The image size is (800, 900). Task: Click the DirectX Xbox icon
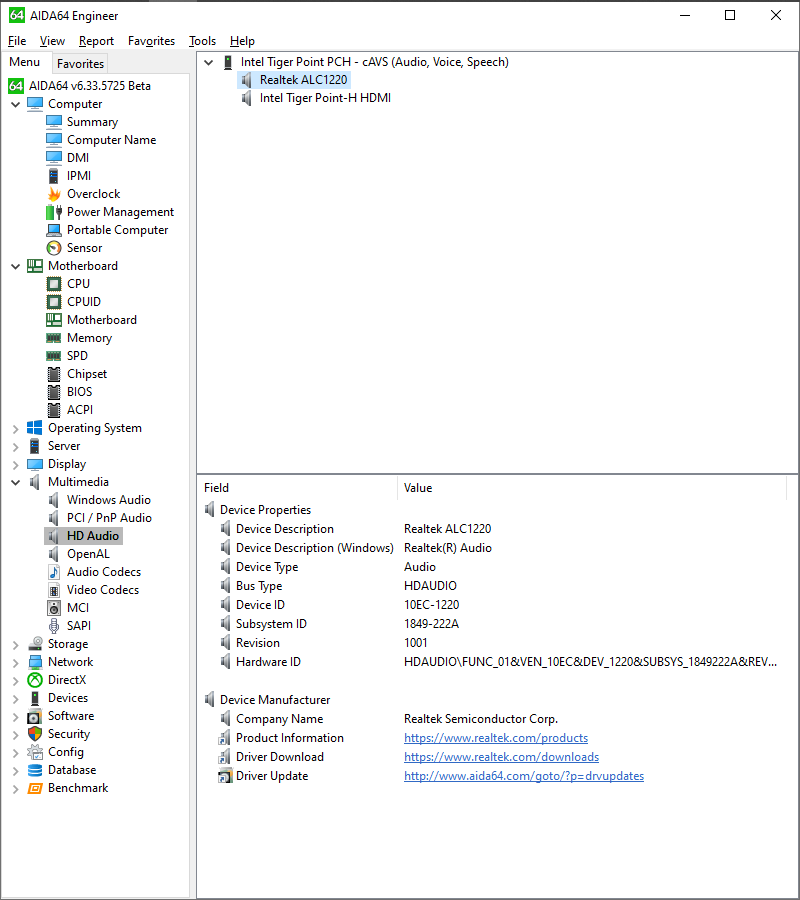35,680
